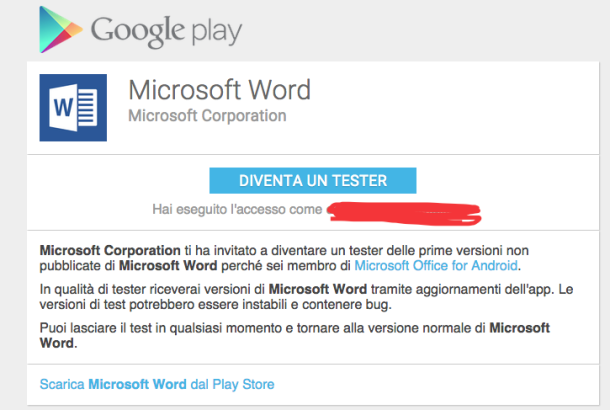The width and height of the screenshot is (610, 410).
Task: Click the Google Play wordmark text
Action: pyautogui.click(x=166, y=30)
